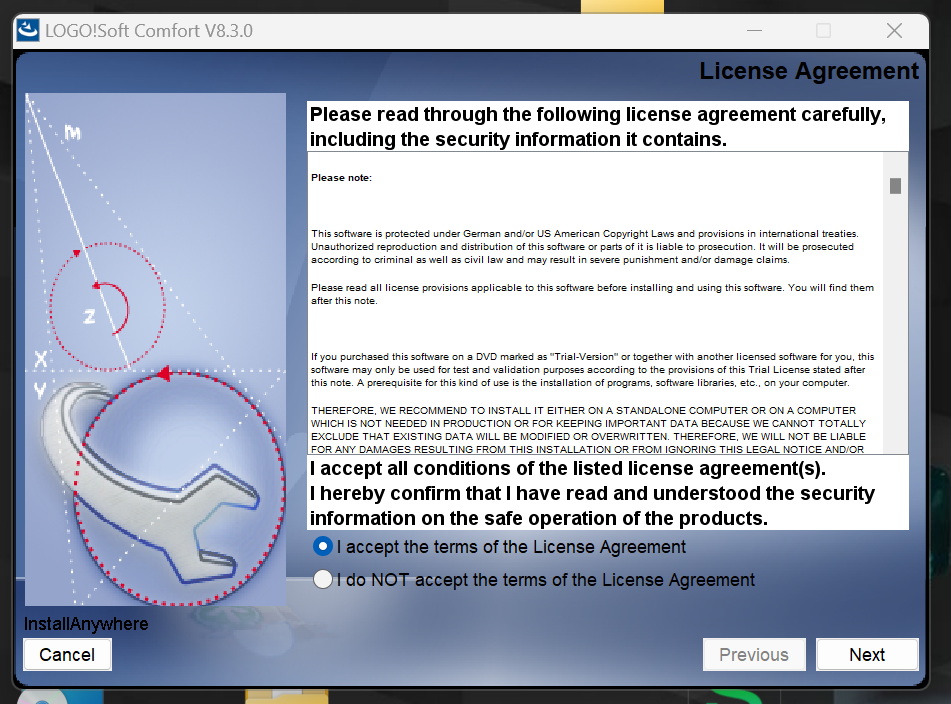951x704 pixels.
Task: Click the installer wrench artwork image
Action: (x=155, y=349)
